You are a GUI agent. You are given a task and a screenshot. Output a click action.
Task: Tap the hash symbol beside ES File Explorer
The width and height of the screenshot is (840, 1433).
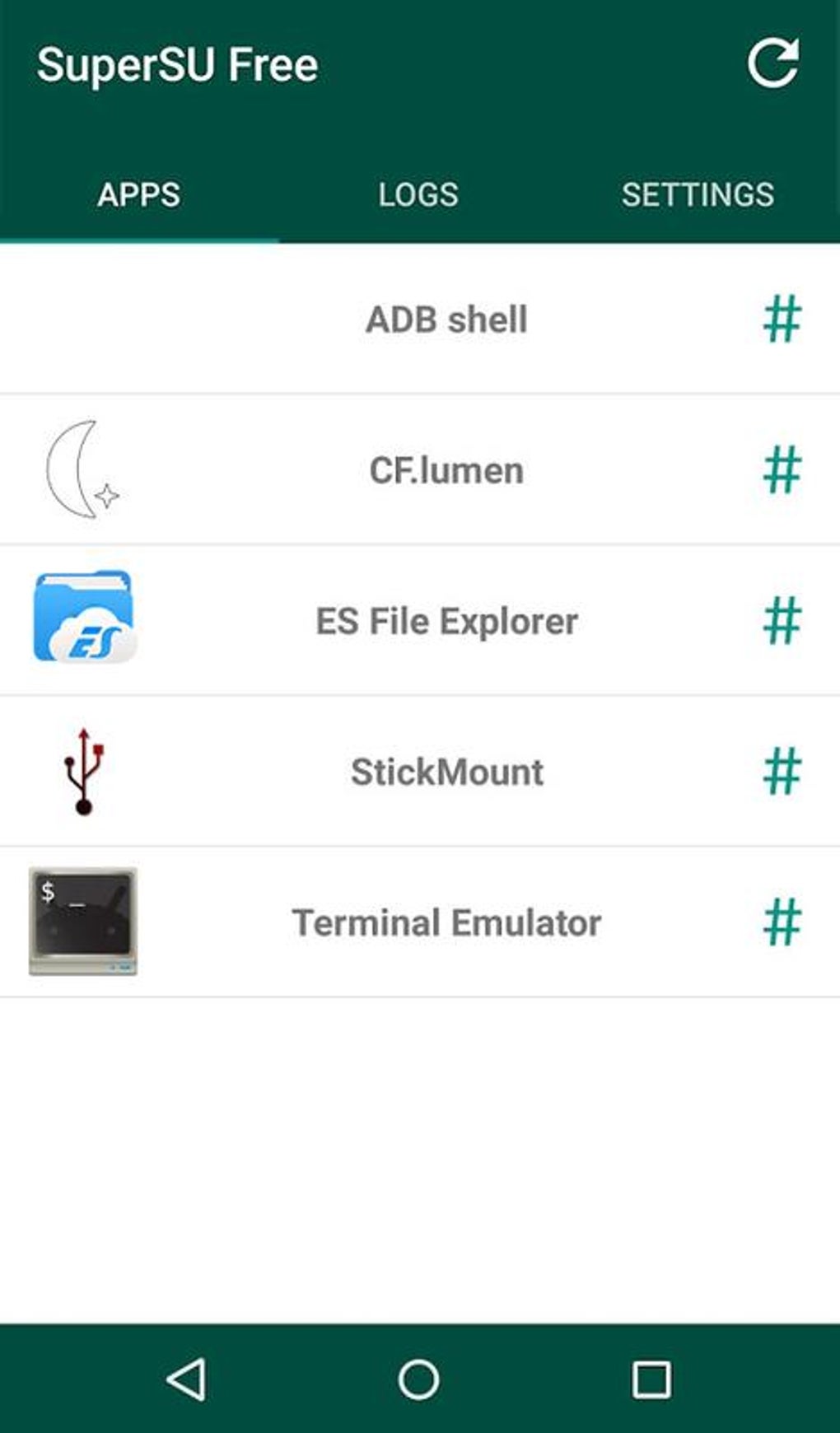pos(782,620)
